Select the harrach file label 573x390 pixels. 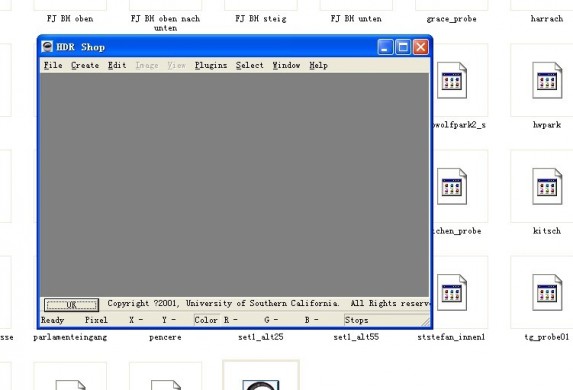(547, 18)
